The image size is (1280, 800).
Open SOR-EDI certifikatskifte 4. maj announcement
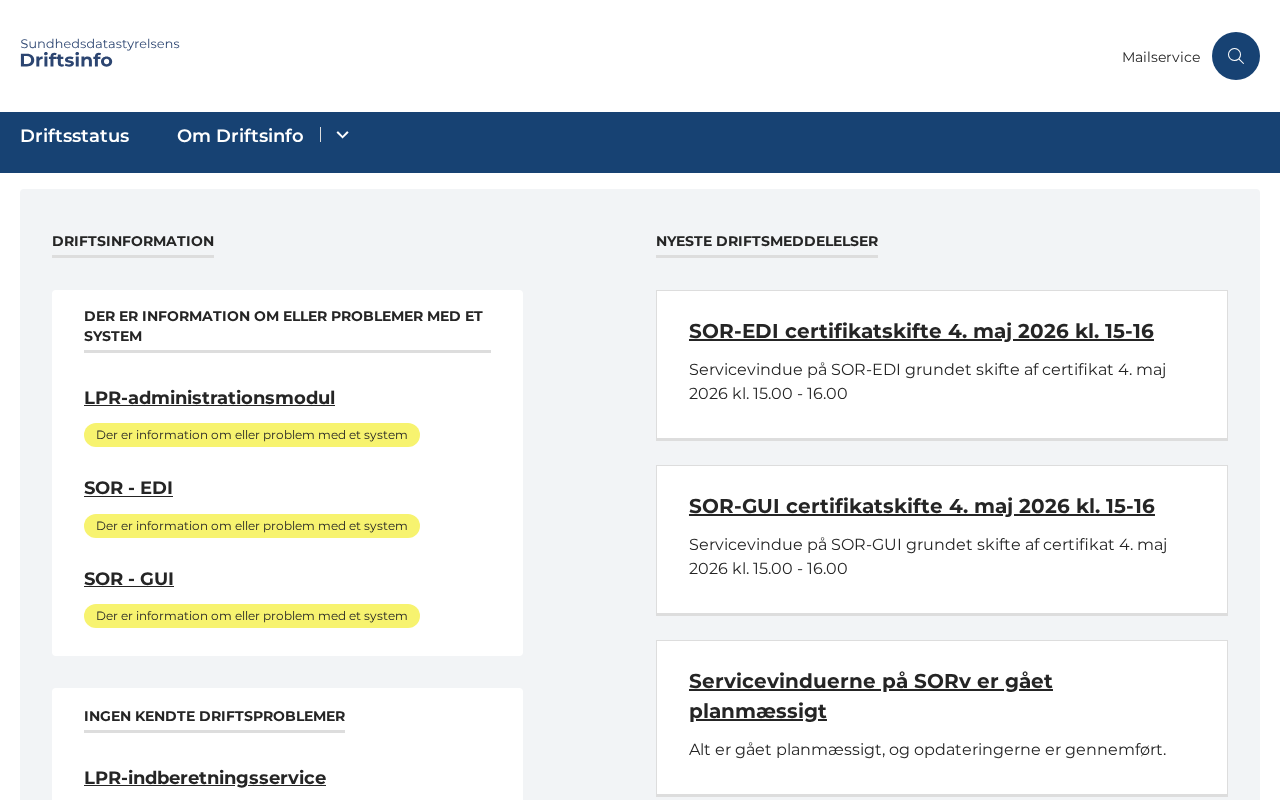coord(921,331)
